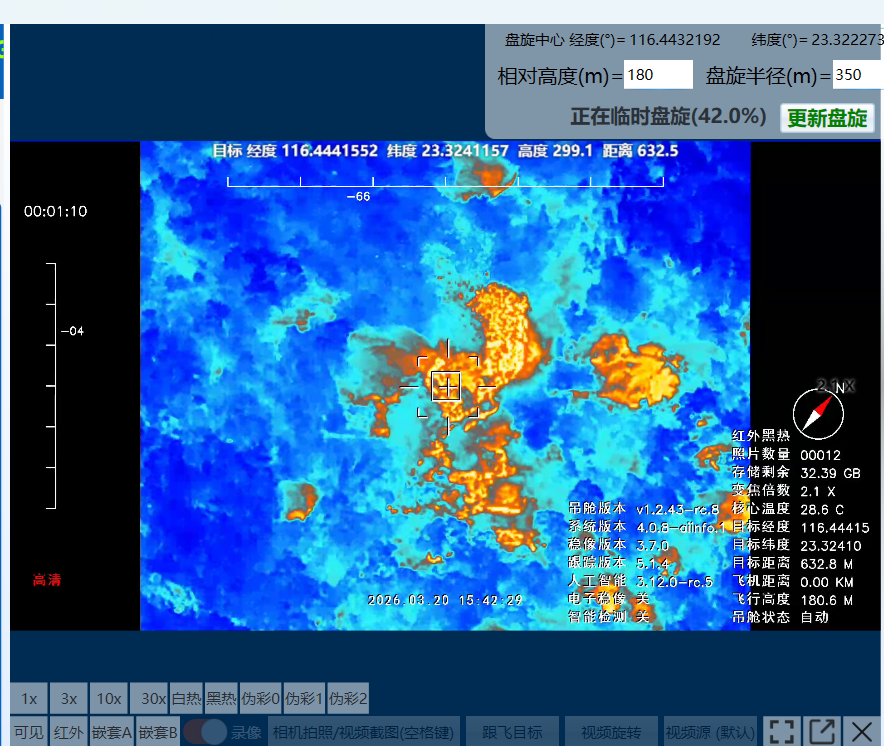884x746 pixels.
Task: Switch zoom to 10x
Action: point(108,698)
